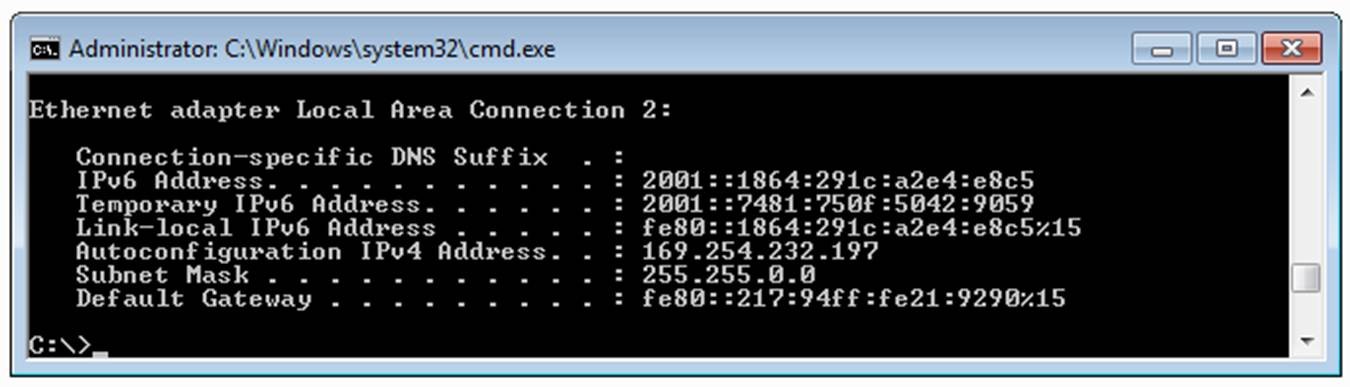Click the scrollbar up arrow
Screen dimensions: 1350x387
[1306, 91]
